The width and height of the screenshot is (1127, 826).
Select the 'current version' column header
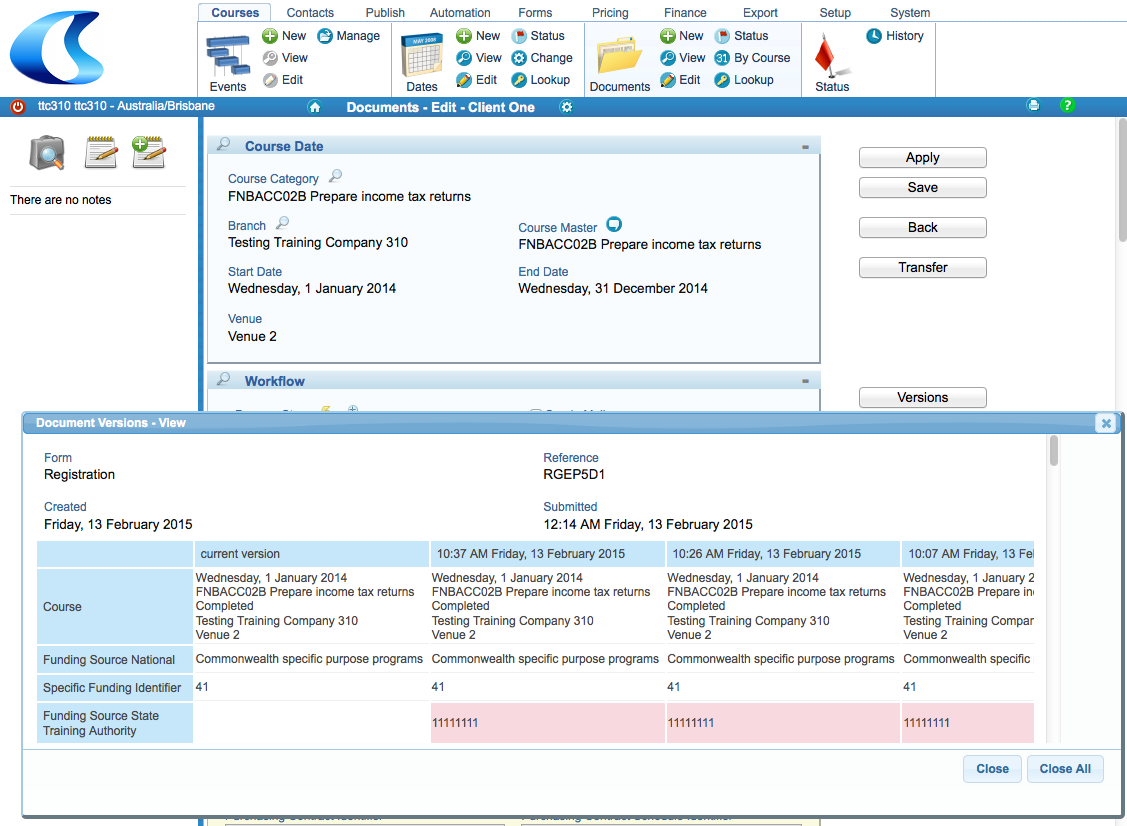[311, 554]
